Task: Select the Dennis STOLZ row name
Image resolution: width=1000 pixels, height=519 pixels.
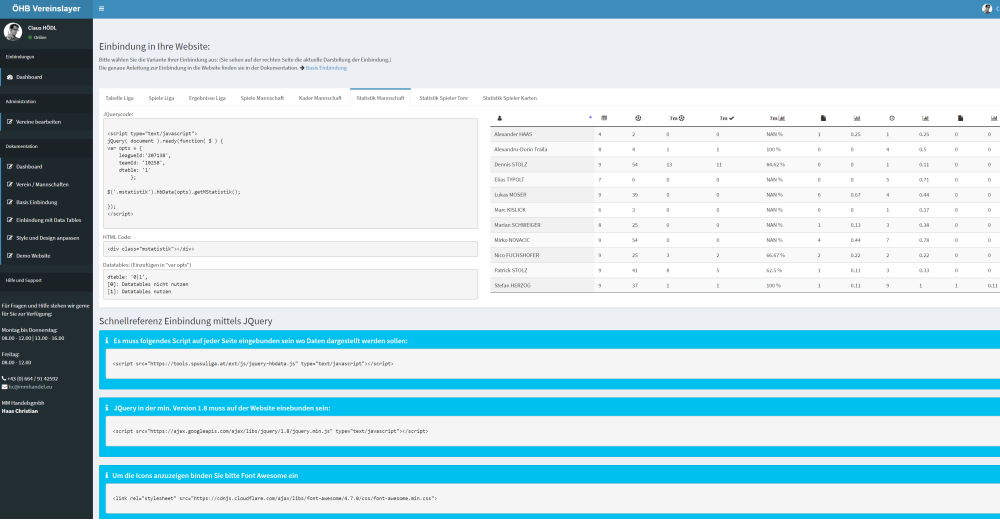Action: 510,164
